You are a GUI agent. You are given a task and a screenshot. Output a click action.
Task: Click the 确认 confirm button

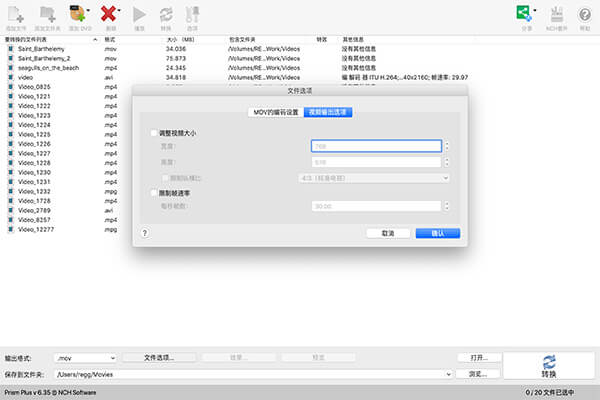[x=437, y=232]
